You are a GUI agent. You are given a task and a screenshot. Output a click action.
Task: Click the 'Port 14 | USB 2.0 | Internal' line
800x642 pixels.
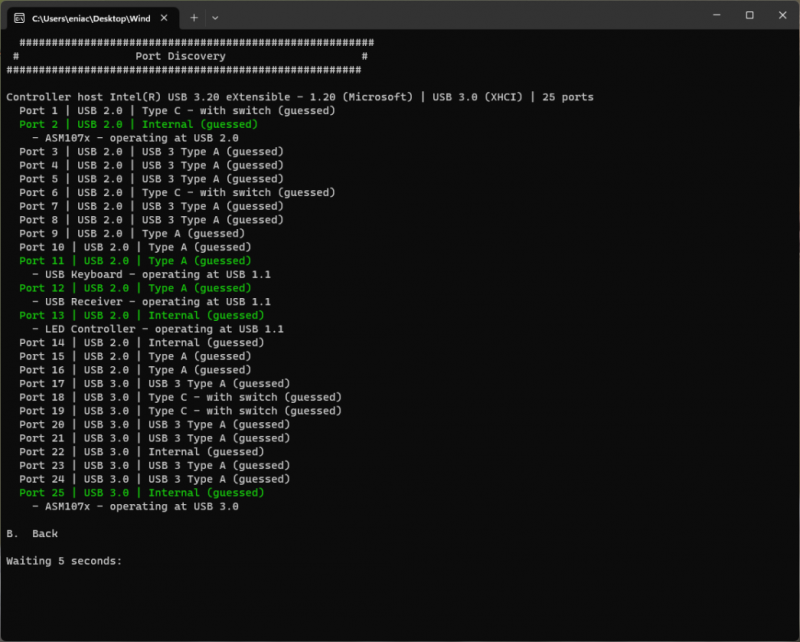[x=141, y=343]
